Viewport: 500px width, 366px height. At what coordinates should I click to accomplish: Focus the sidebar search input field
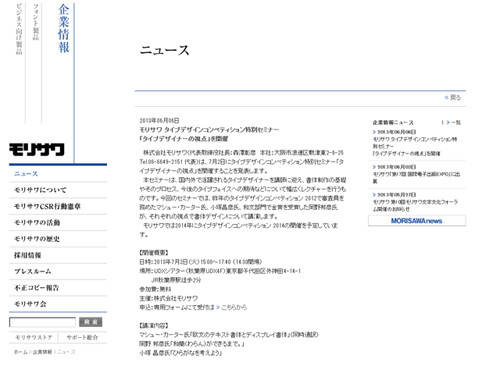[x=42, y=322]
